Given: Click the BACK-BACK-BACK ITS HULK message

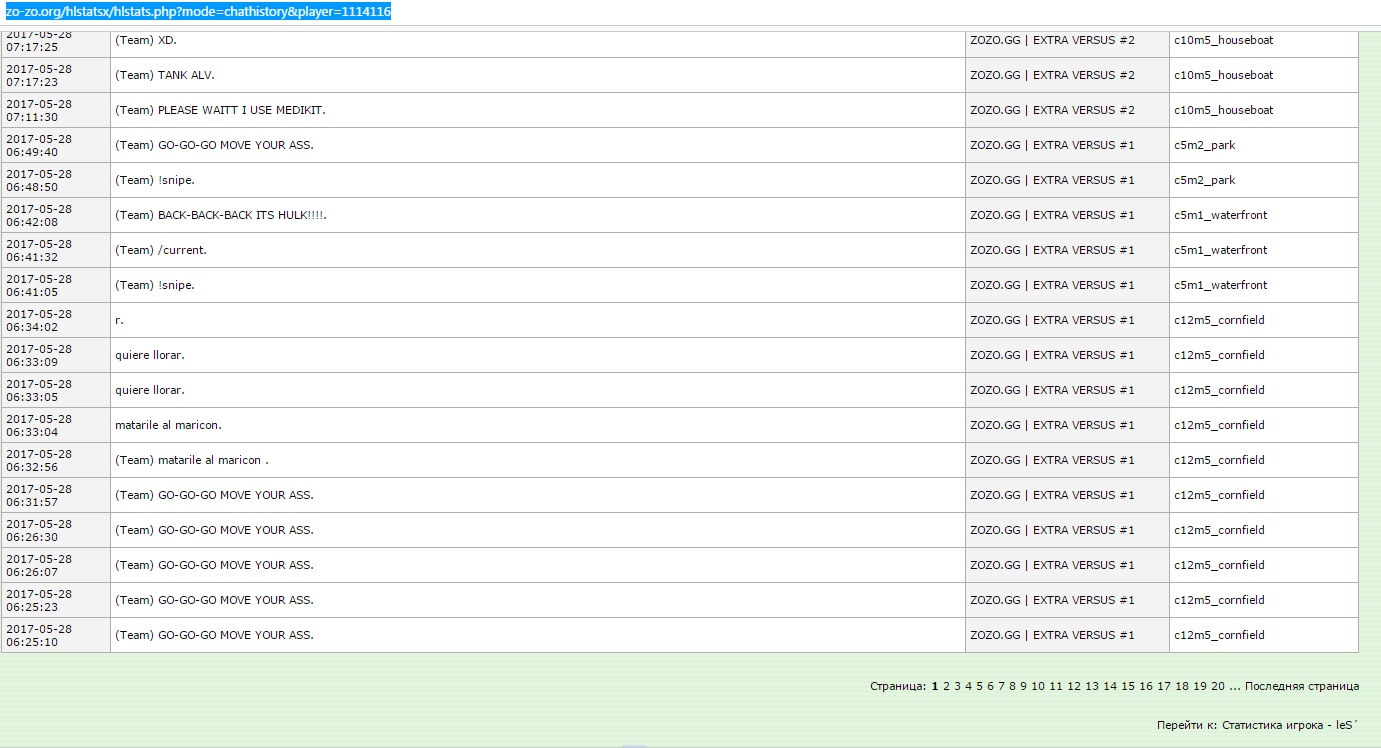Looking at the screenshot, I should (242, 215).
